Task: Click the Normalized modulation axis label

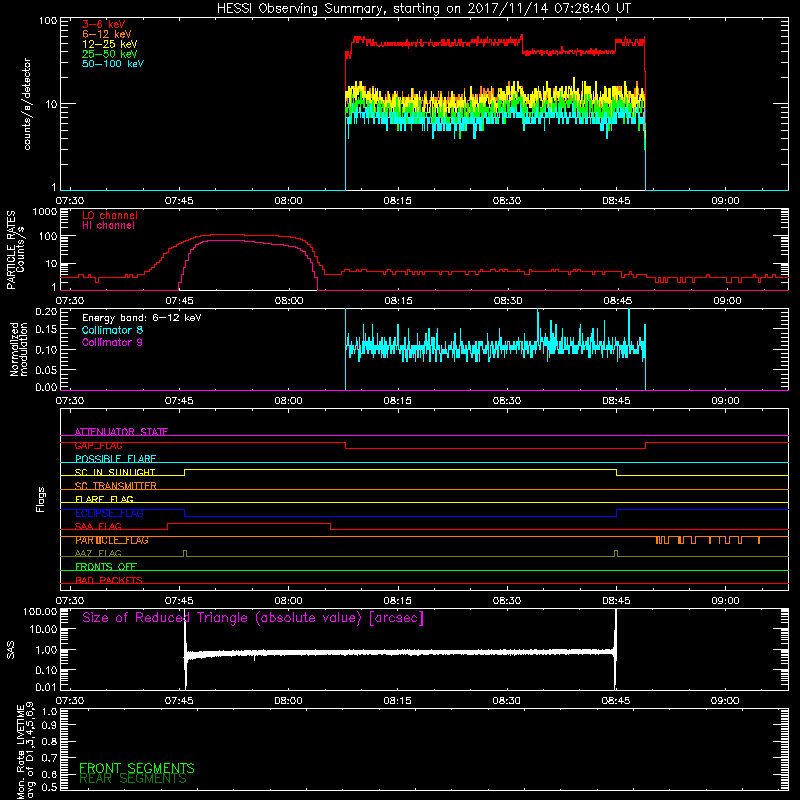Action: click(19, 349)
